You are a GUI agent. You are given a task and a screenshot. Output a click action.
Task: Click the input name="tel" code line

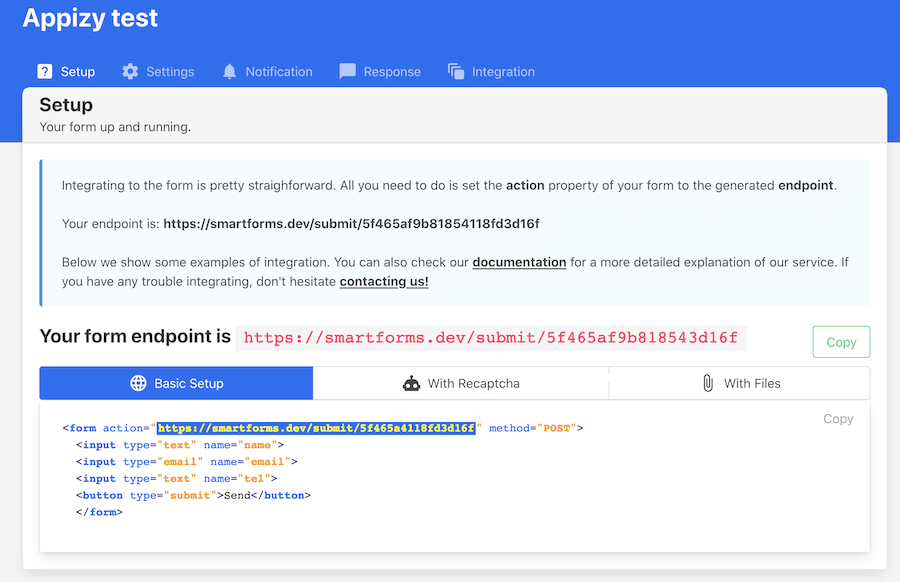click(177, 478)
